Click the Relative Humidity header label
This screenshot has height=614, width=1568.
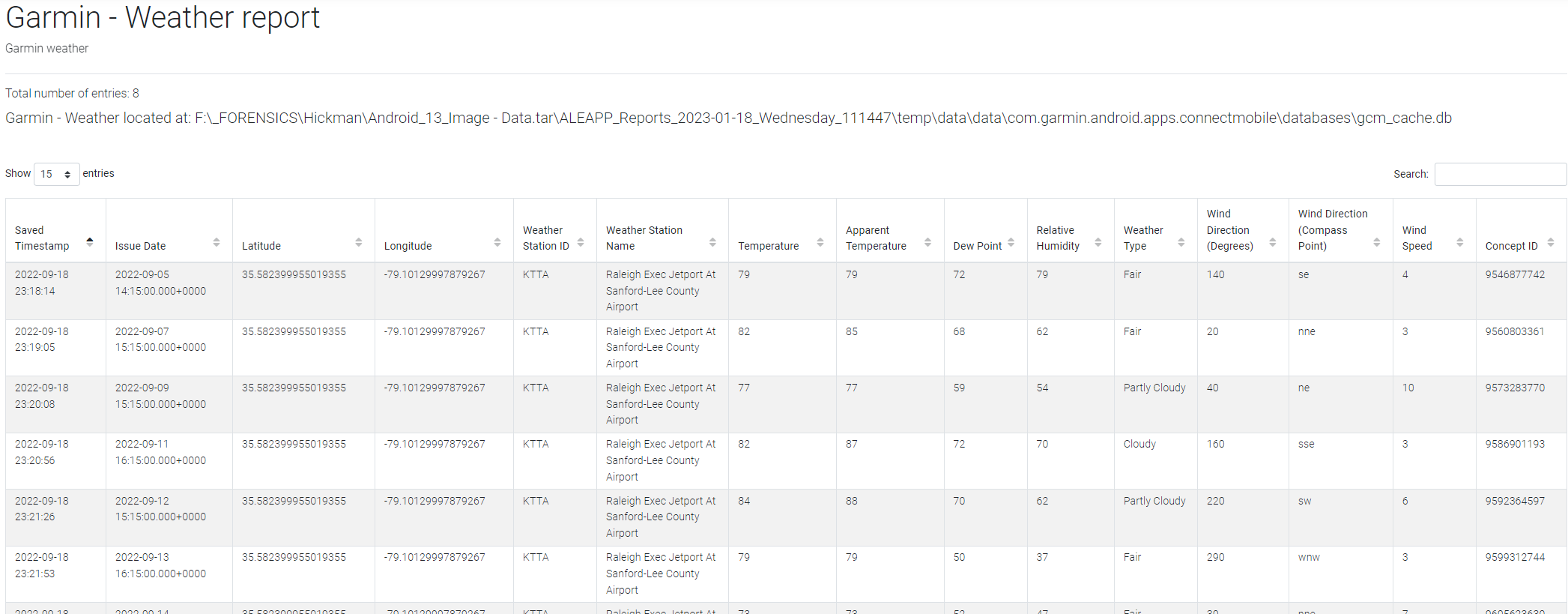1058,238
